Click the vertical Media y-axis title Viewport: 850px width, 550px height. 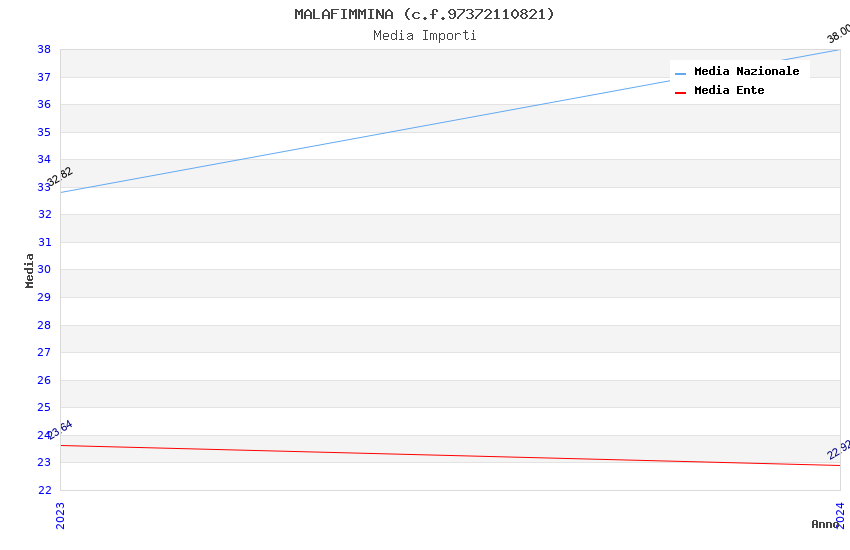click(30, 270)
